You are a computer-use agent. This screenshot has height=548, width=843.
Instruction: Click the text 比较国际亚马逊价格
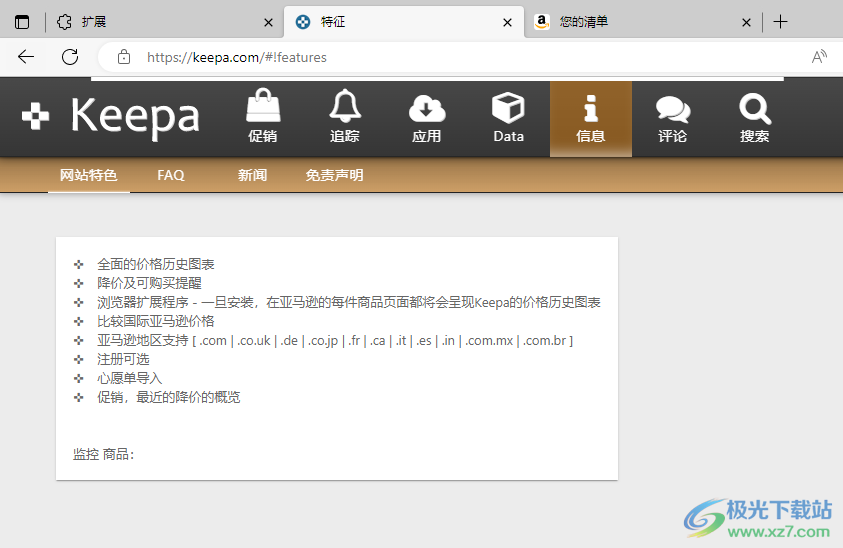(156, 321)
